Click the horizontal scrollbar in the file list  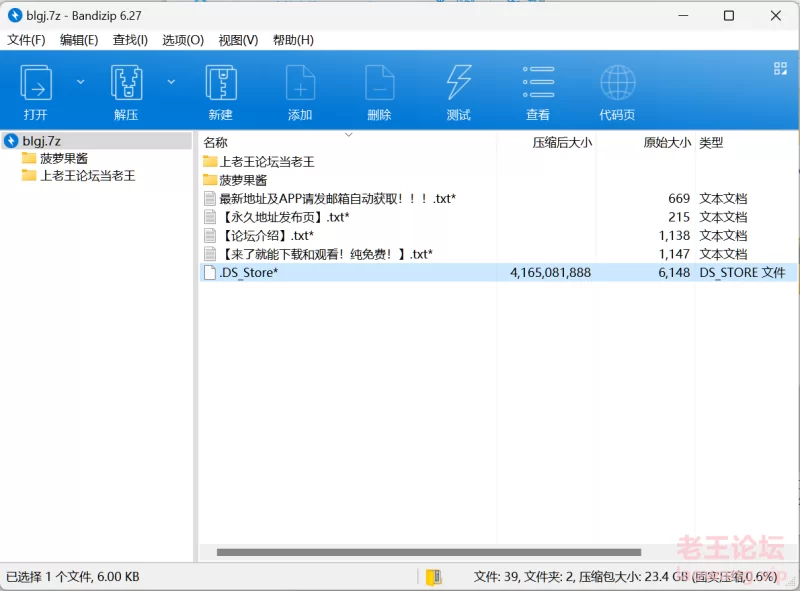pos(429,552)
